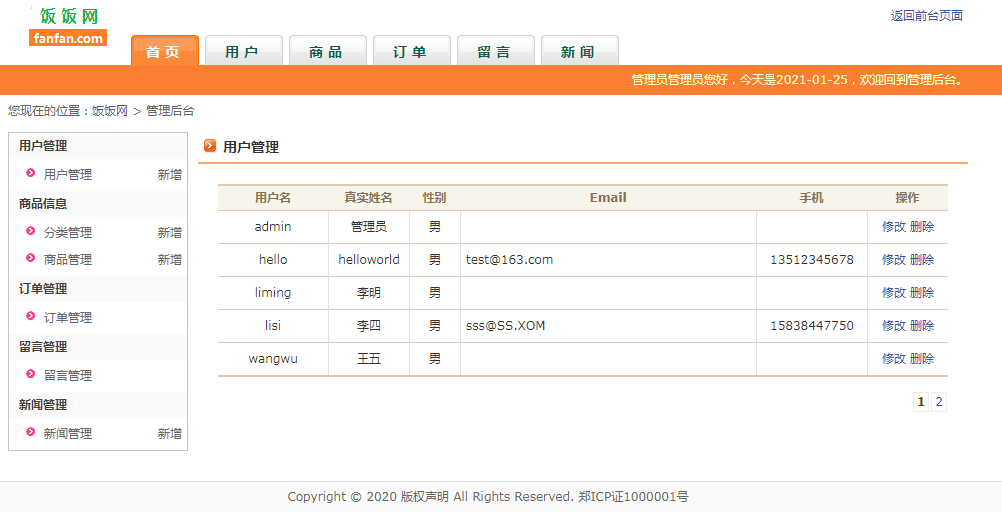
Task: Click the username cell wangwu
Action: click(x=273, y=359)
